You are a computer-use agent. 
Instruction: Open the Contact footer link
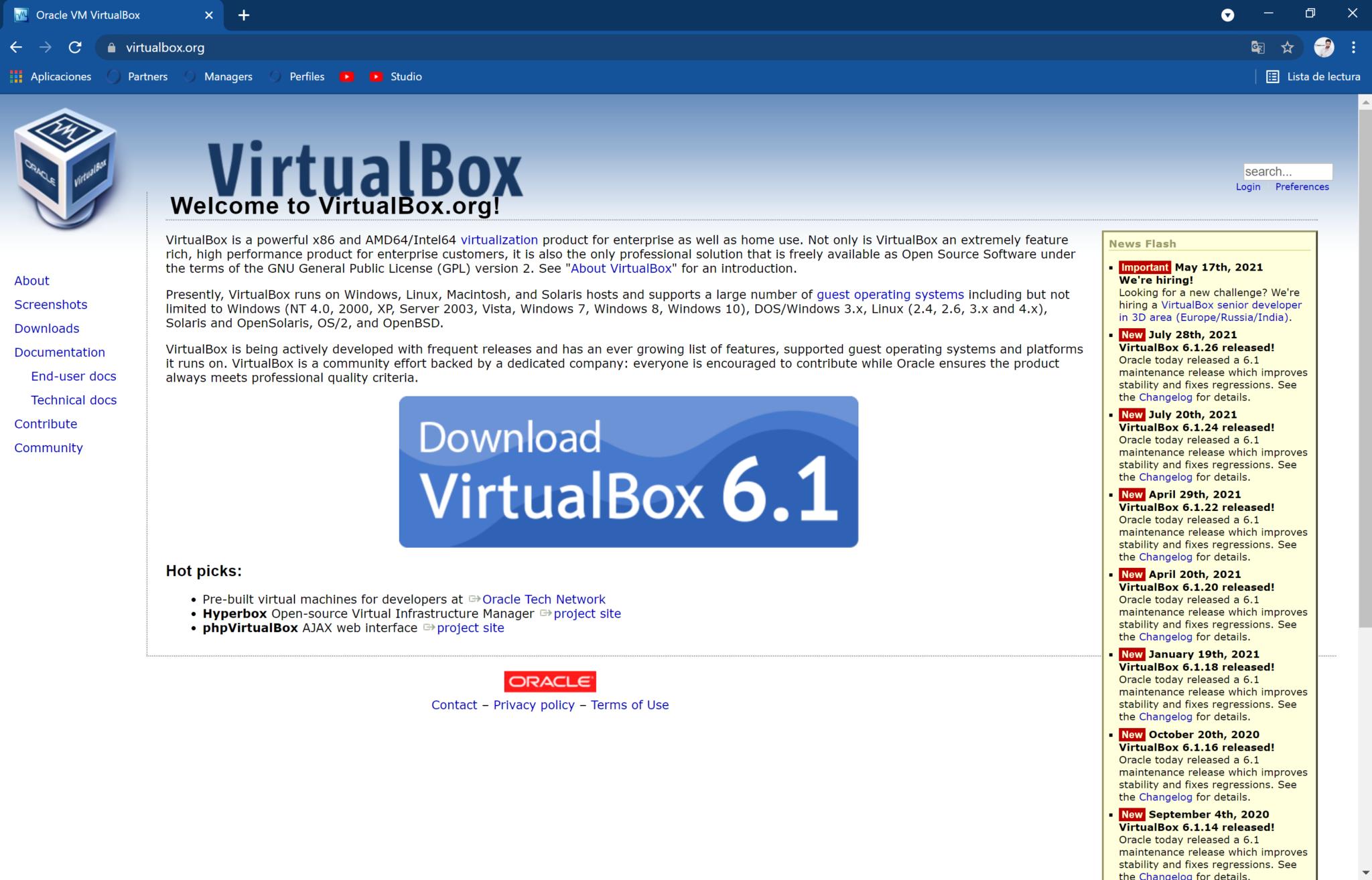coord(454,705)
